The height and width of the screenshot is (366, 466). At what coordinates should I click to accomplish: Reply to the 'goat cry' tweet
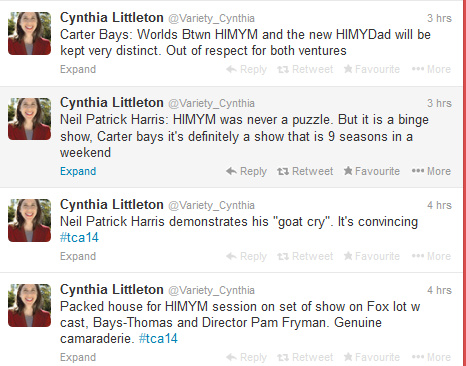(x=246, y=256)
